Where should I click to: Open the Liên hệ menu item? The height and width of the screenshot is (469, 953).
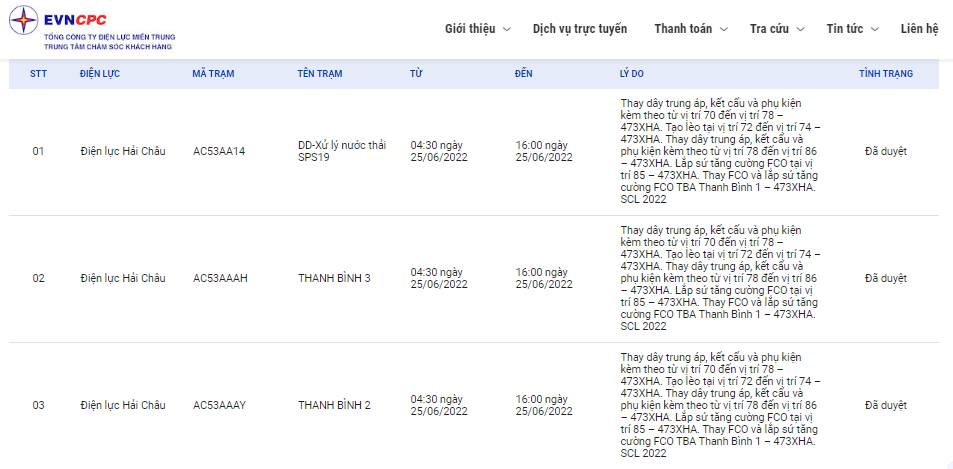[920, 29]
